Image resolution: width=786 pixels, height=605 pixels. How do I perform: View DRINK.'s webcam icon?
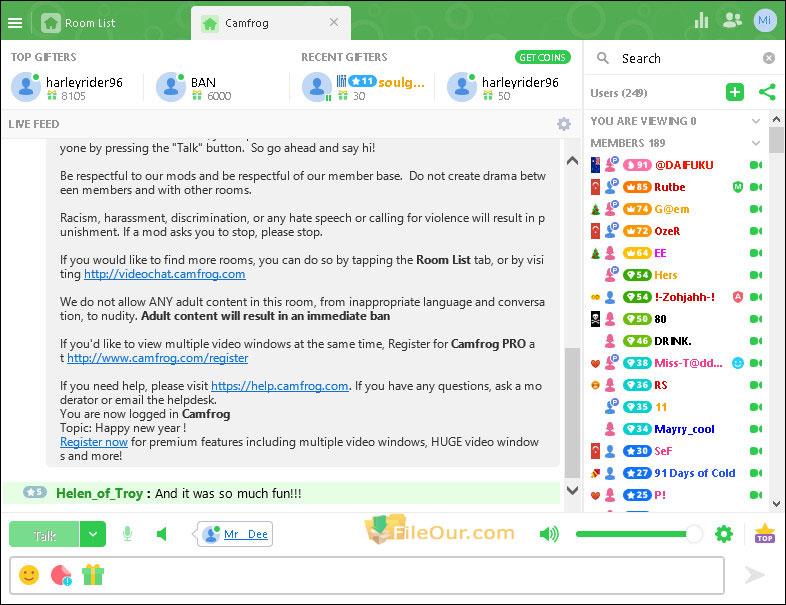(x=756, y=341)
